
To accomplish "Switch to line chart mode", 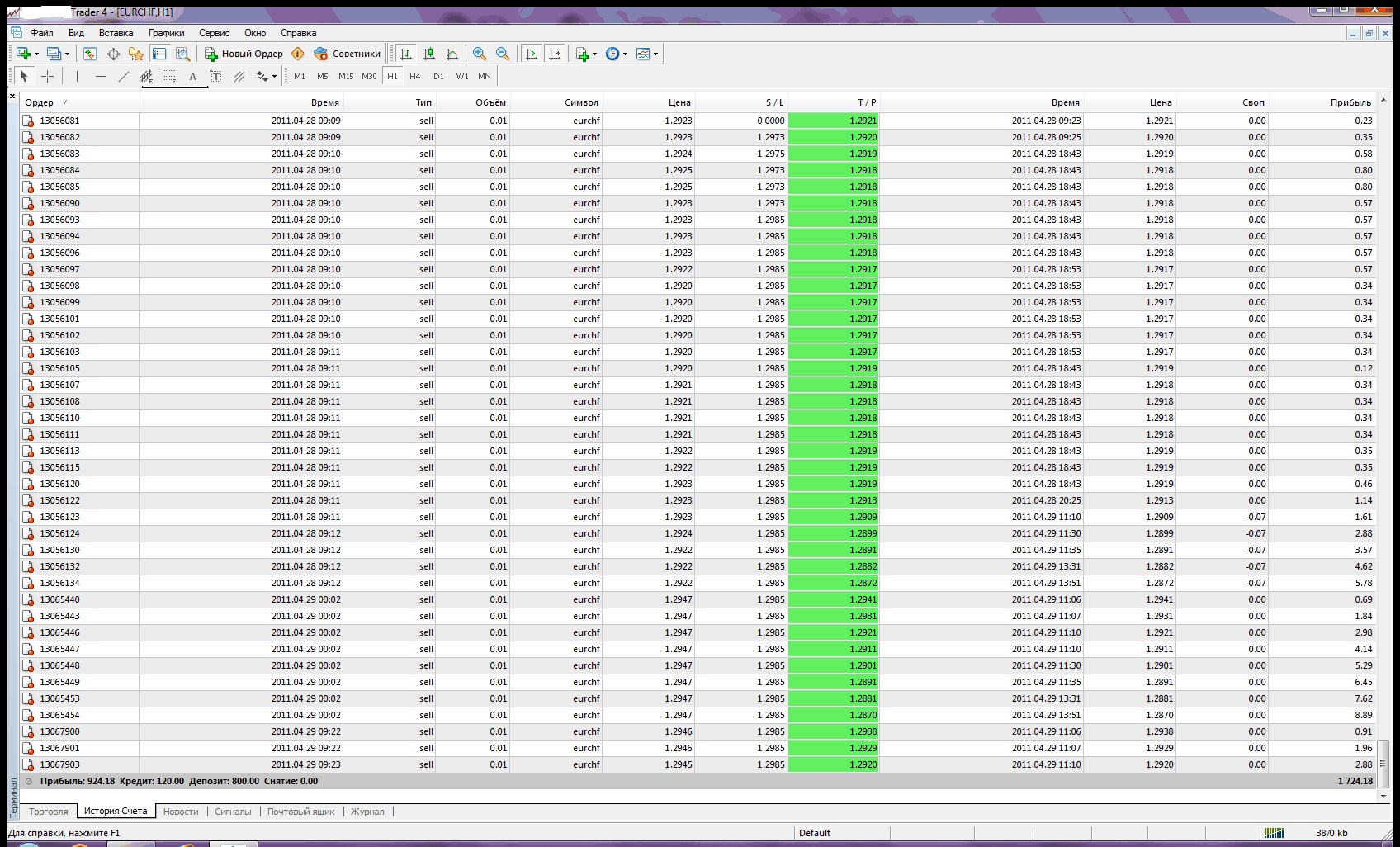I will pos(452,54).
